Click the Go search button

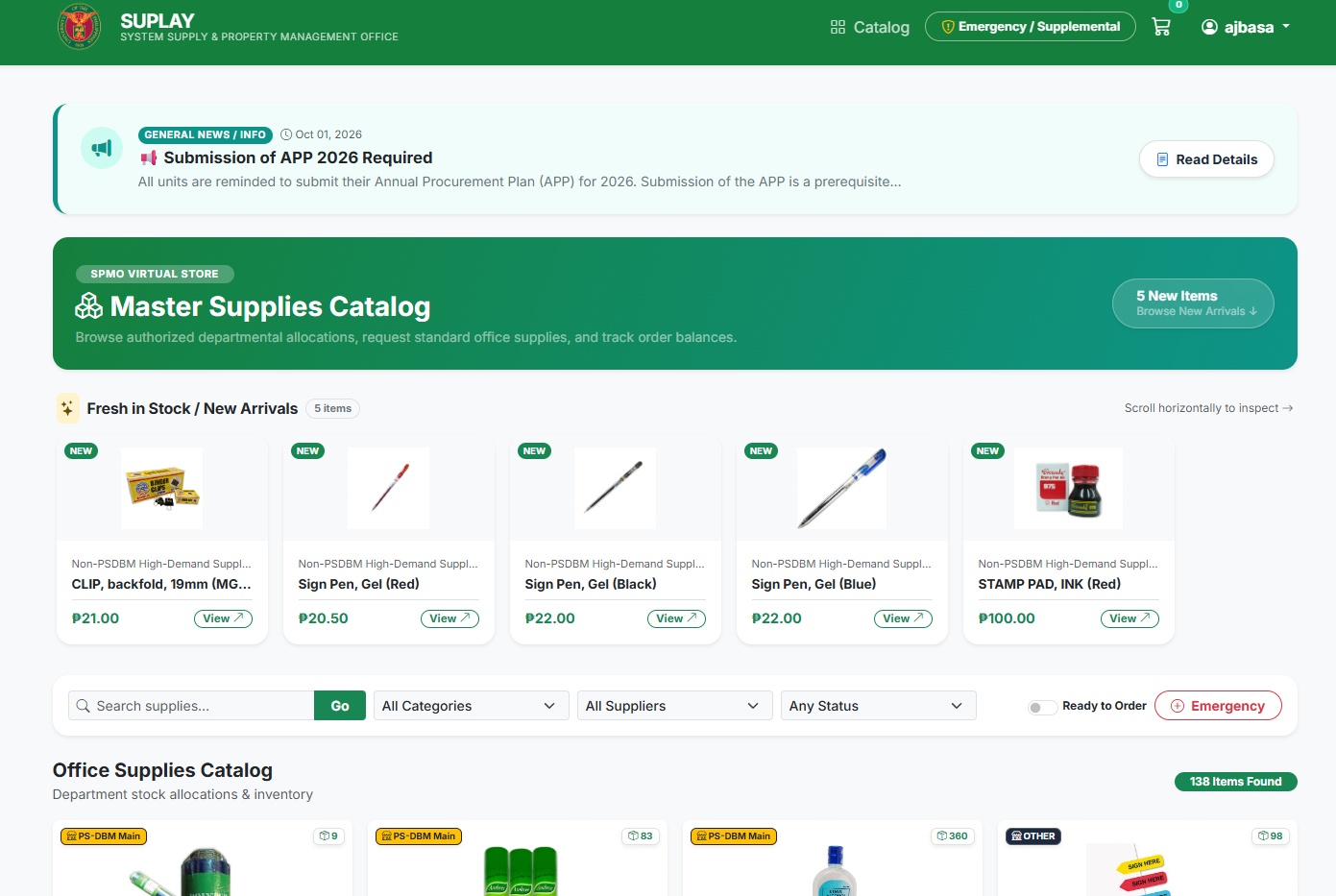(340, 706)
